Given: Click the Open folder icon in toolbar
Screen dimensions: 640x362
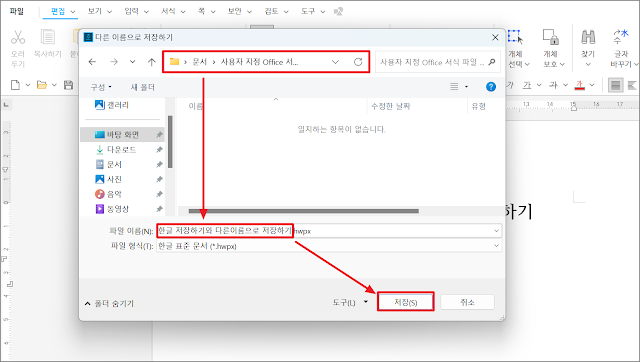Looking at the screenshot, I should coord(42,85).
